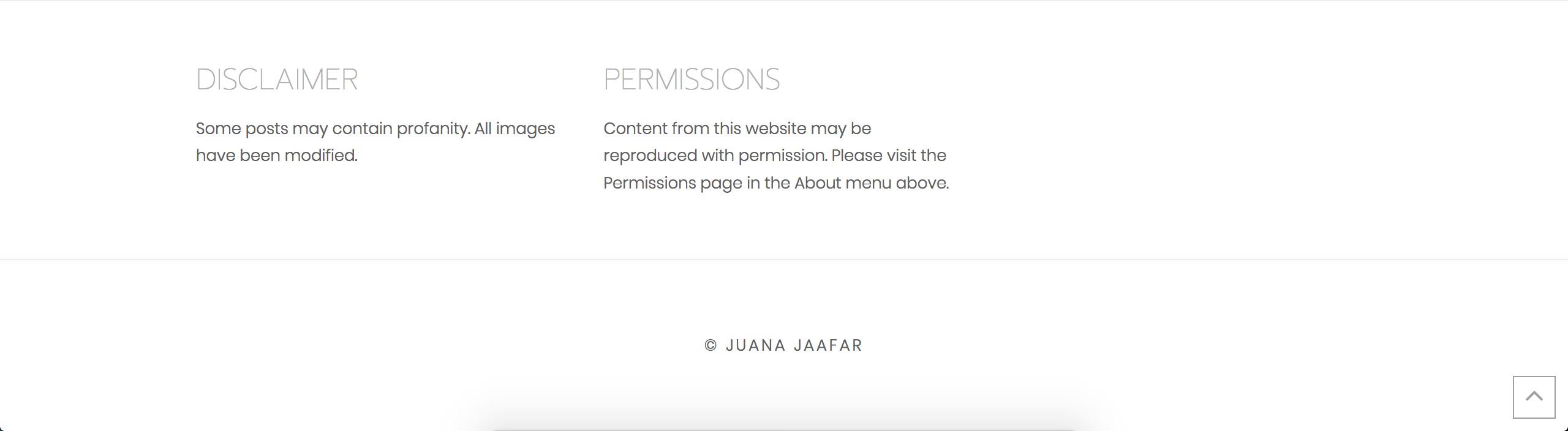The image size is (1568, 431).
Task: Click the copyright symbol before Juana Jaafar
Action: pos(710,345)
